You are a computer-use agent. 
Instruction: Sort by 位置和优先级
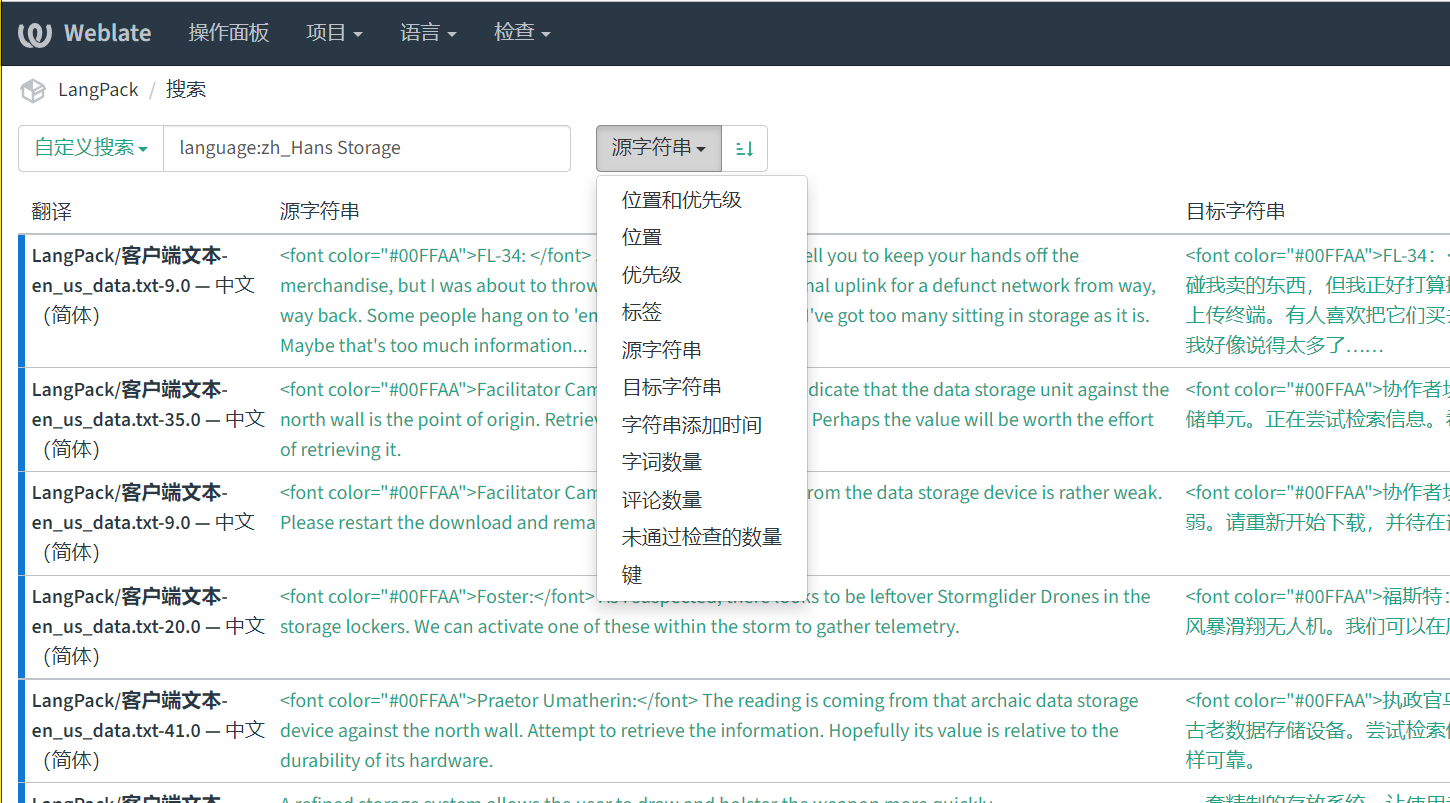[x=701, y=200]
